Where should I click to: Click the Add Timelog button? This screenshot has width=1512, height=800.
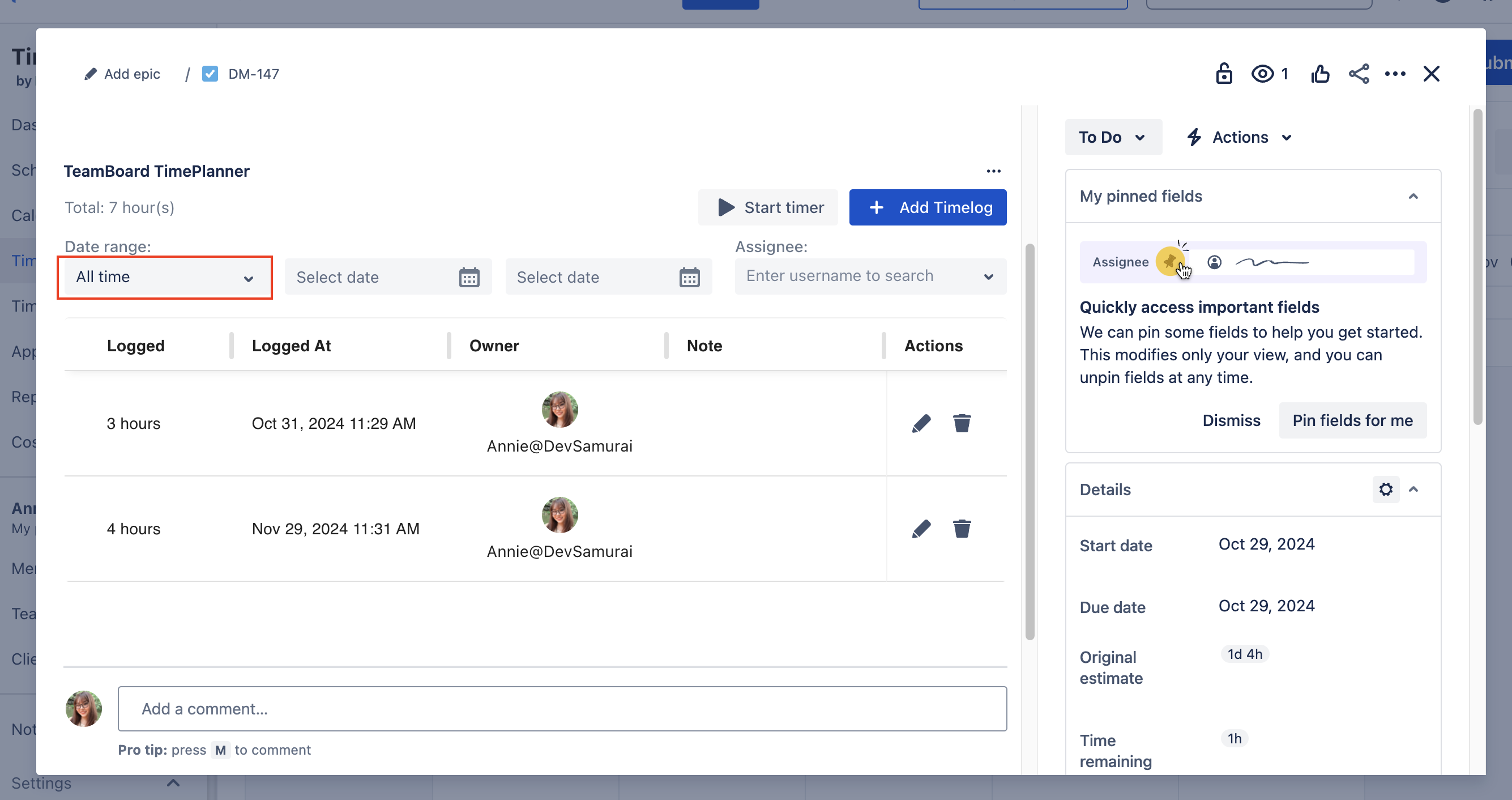pyautogui.click(x=927, y=207)
